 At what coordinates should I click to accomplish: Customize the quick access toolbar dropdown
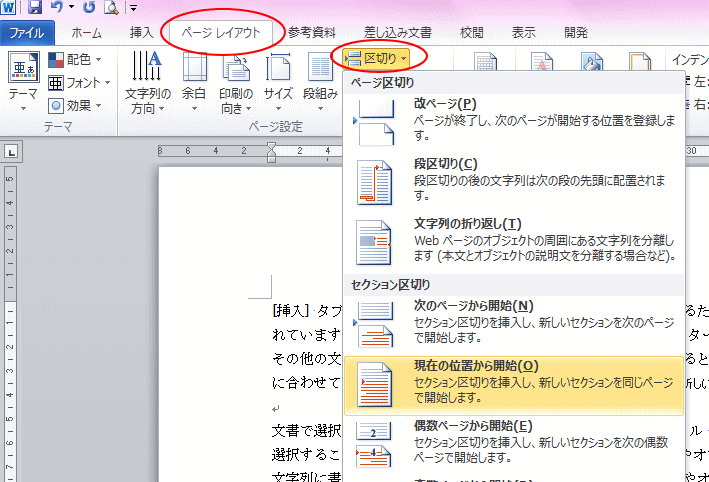click(x=133, y=7)
